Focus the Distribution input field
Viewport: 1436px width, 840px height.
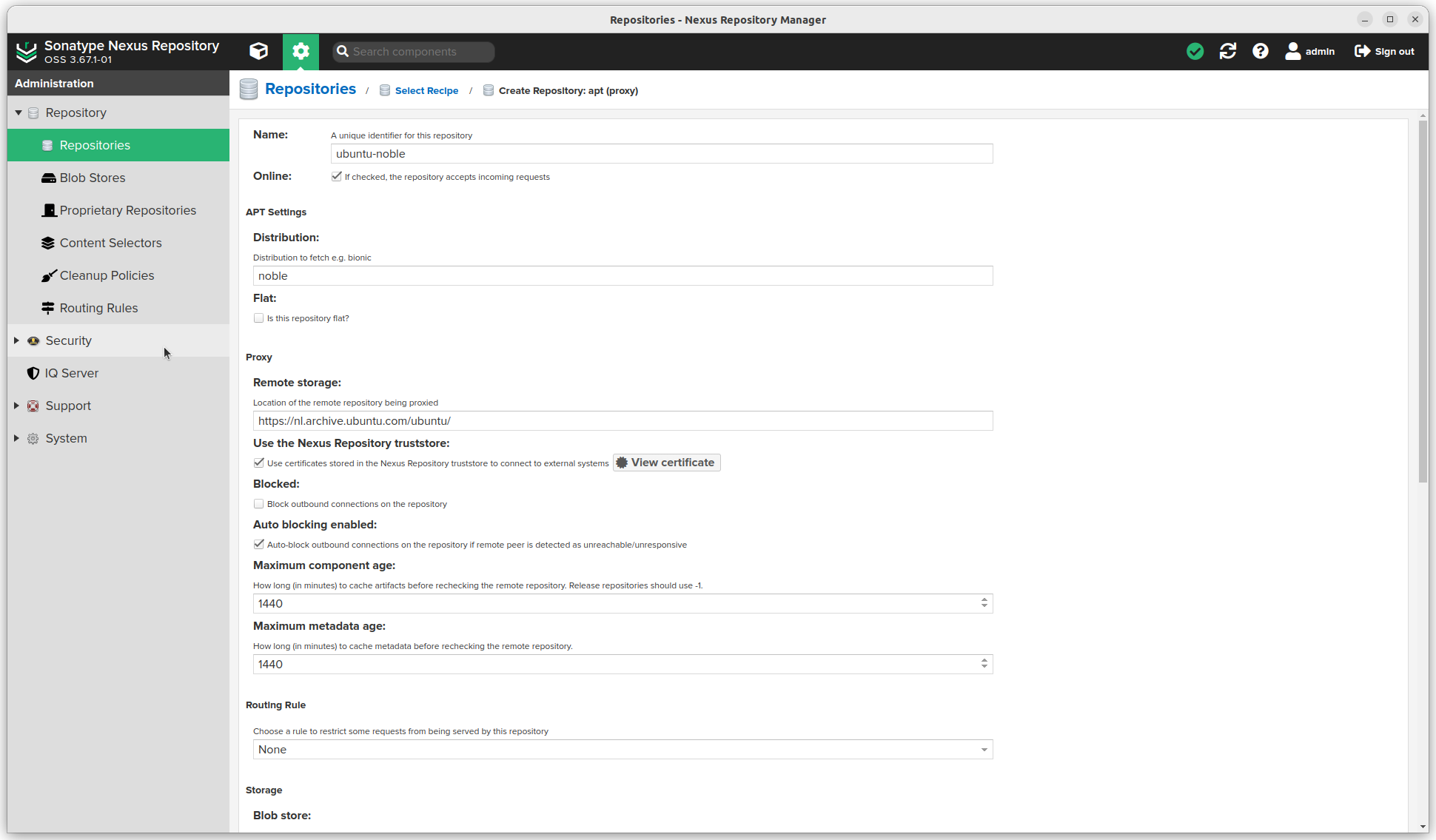point(623,276)
